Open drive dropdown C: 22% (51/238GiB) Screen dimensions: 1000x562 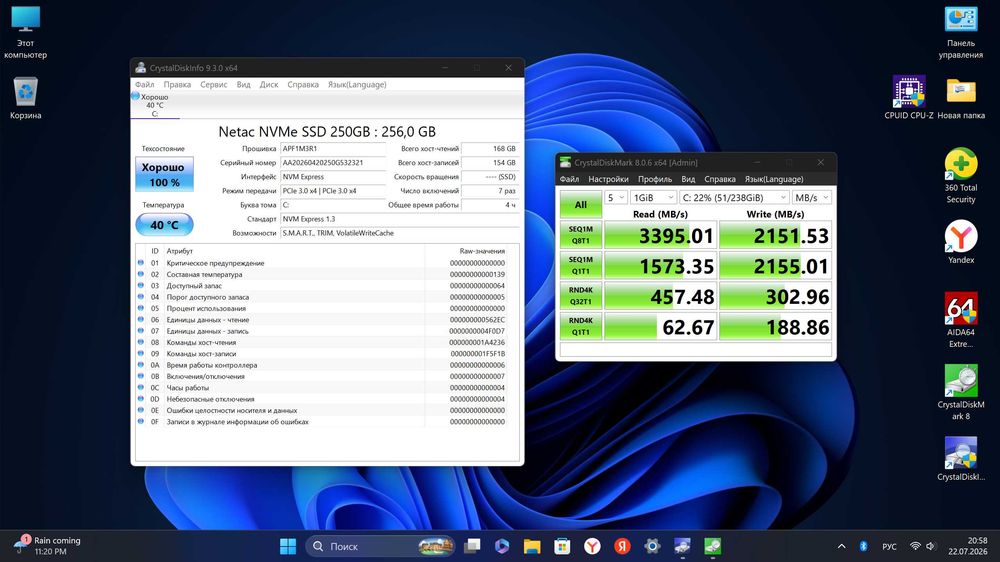coord(734,198)
